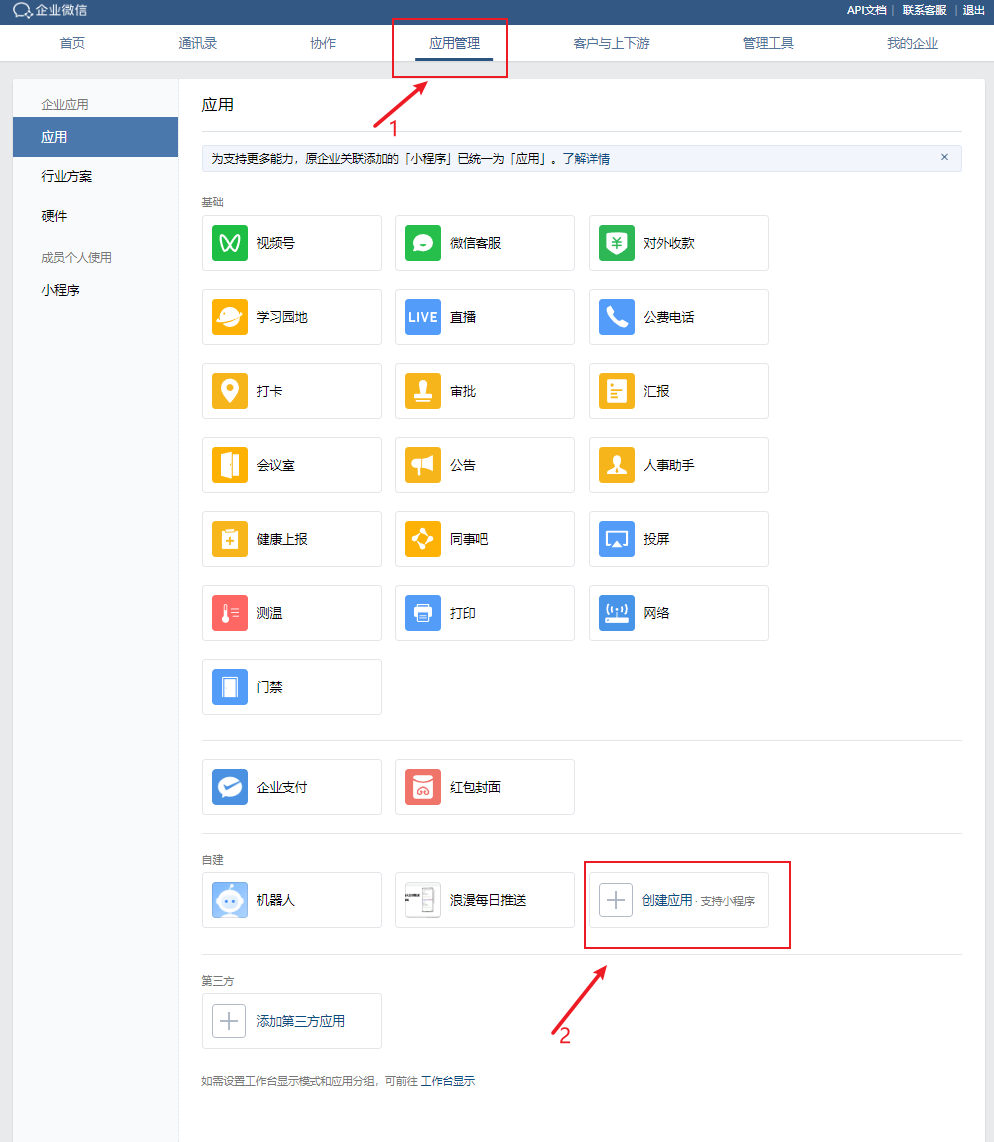Click the 企业支付 label text
Image resolution: width=994 pixels, height=1142 pixels.
pos(282,787)
